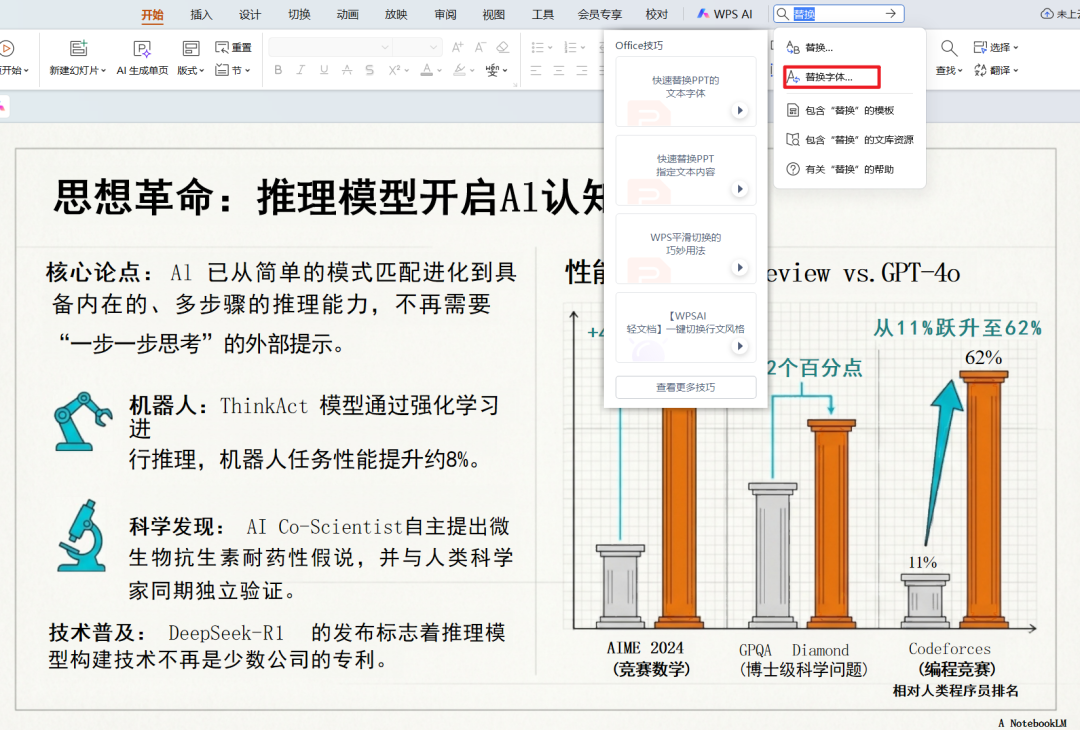Click the 查看更多技巧 button
Image resolution: width=1080 pixels, height=730 pixels.
[685, 387]
